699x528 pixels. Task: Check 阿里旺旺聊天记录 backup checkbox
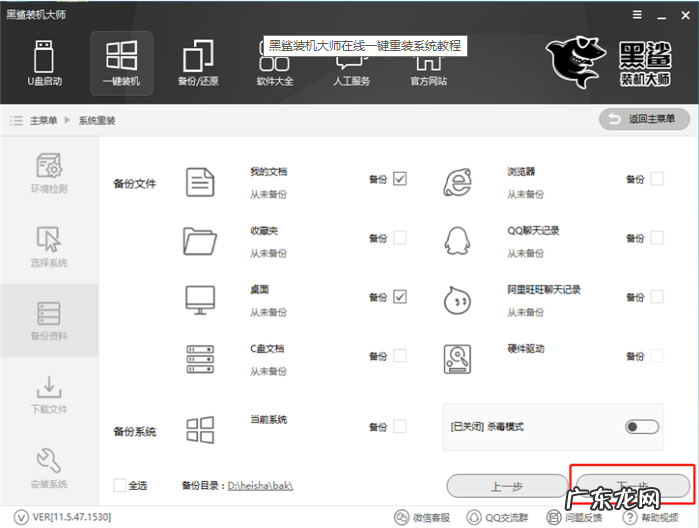657,297
